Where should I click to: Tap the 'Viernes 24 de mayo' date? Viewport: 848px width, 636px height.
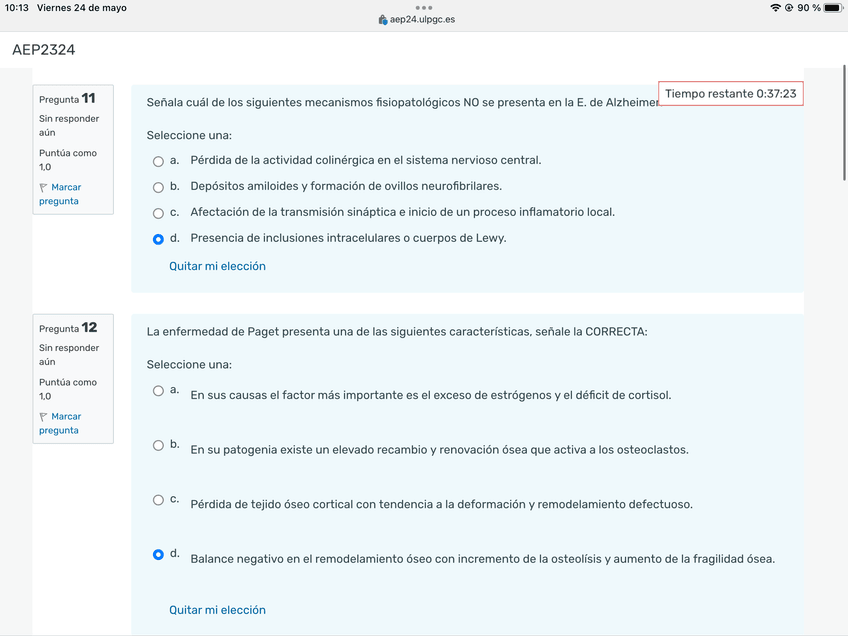pos(82,8)
